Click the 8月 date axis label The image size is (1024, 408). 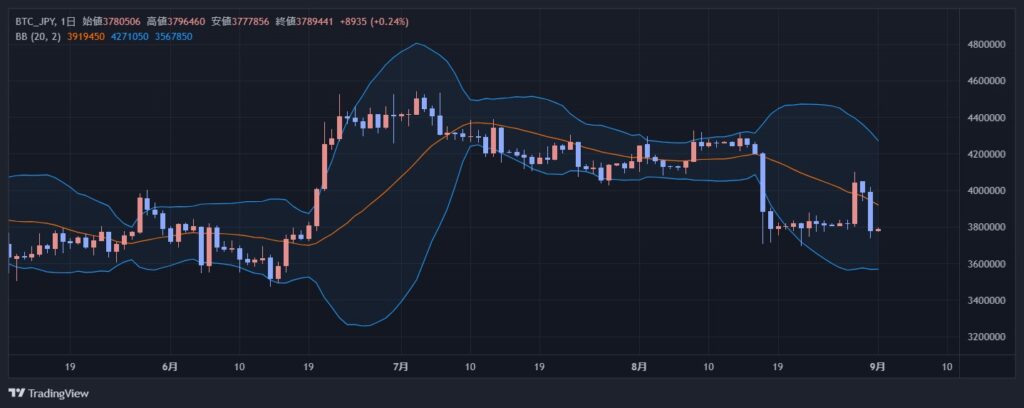pos(639,367)
